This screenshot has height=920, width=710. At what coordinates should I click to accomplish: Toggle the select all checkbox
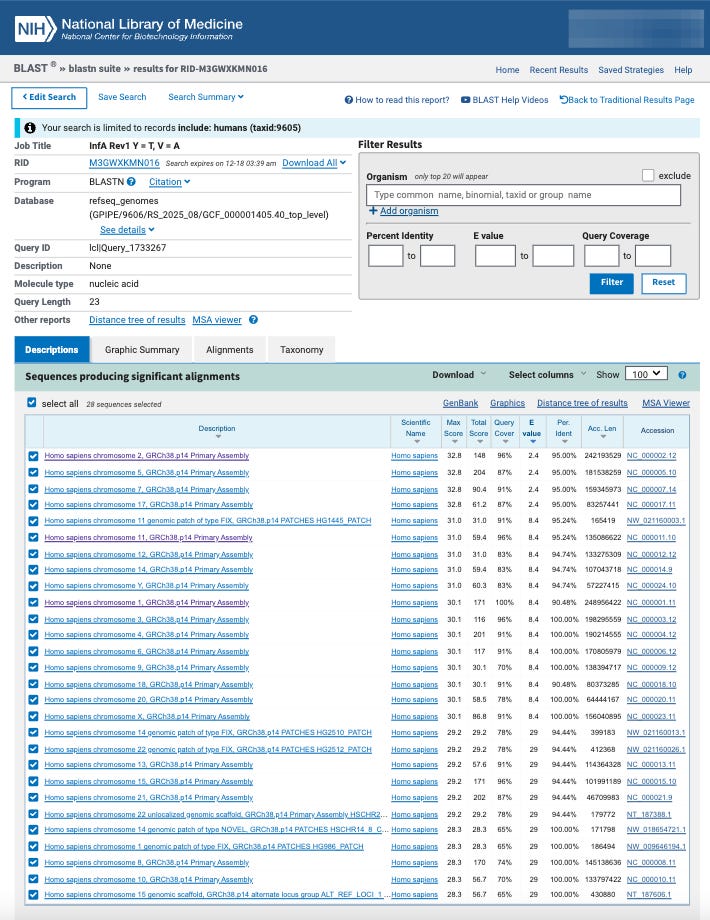click(x=32, y=402)
